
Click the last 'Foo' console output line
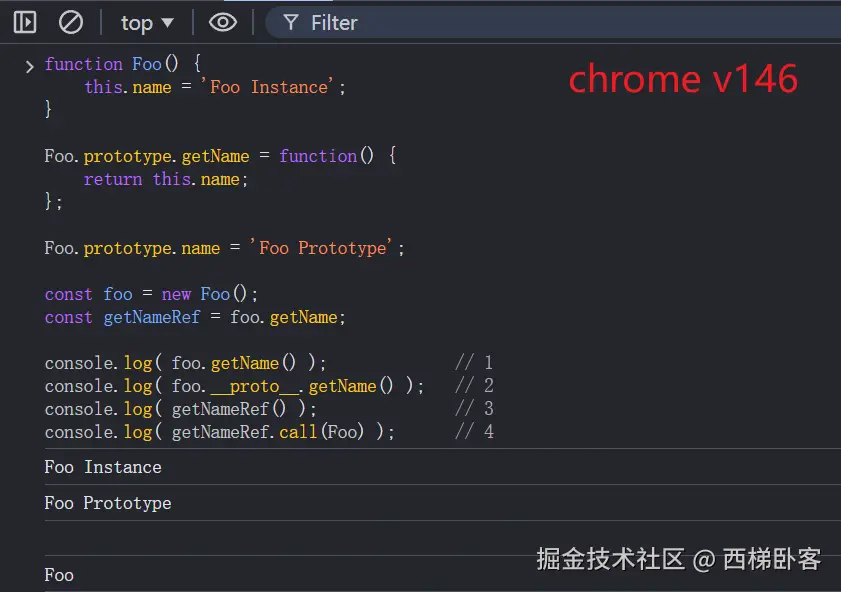[59, 575]
